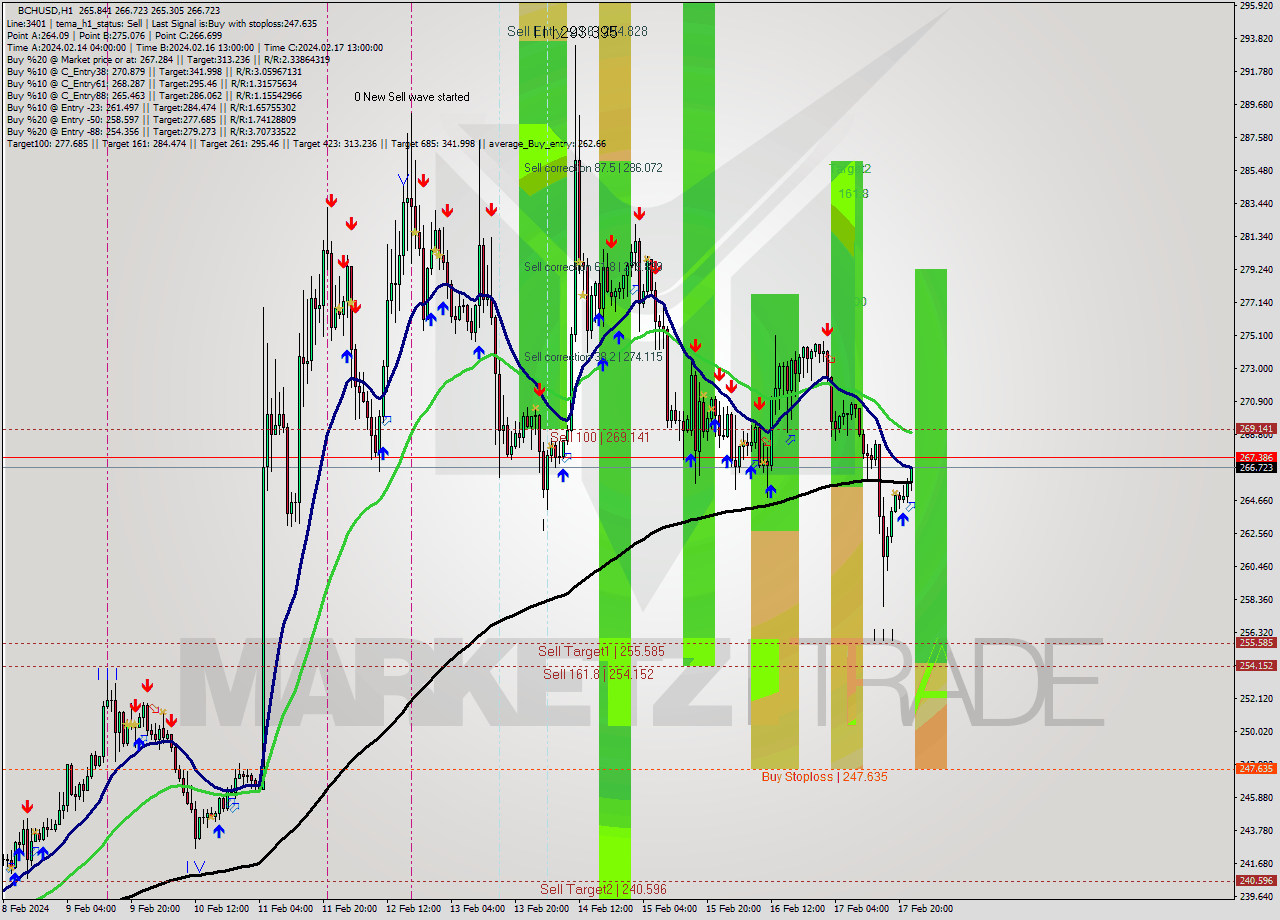Click the 'Sell 161.8 | 254.152' label
This screenshot has width=1280, height=920.
coord(598,674)
